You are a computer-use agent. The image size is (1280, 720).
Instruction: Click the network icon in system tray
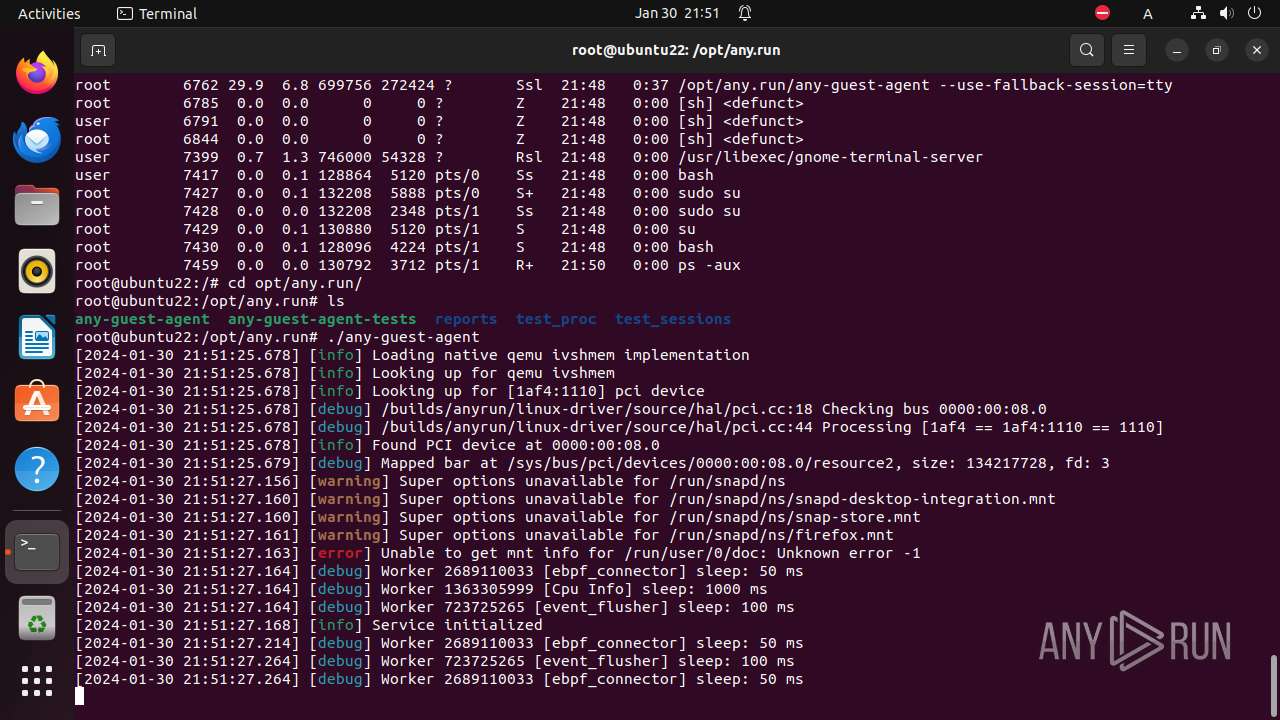[1198, 13]
